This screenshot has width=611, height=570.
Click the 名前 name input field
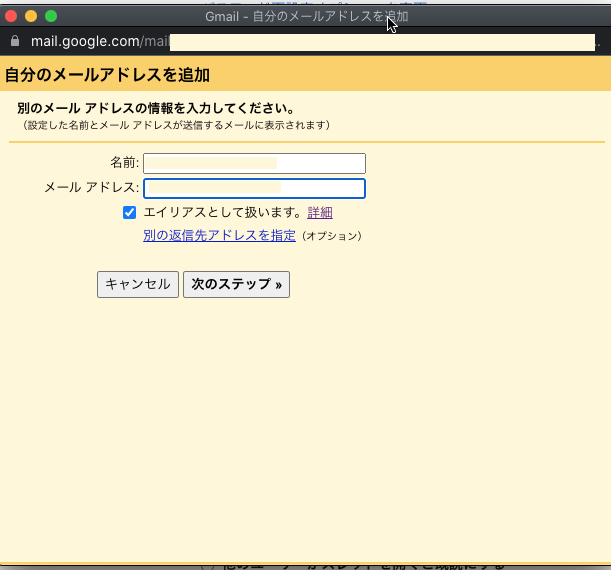click(254, 163)
